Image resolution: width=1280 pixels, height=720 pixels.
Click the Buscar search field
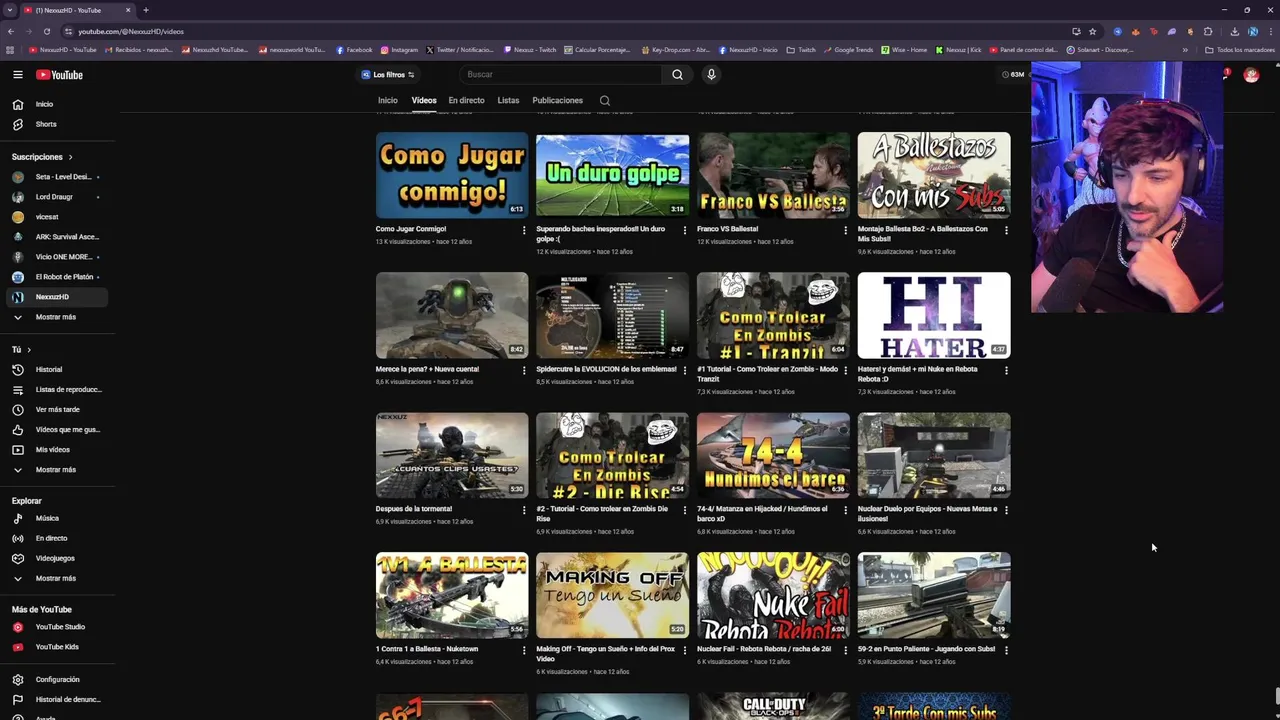tap(560, 74)
